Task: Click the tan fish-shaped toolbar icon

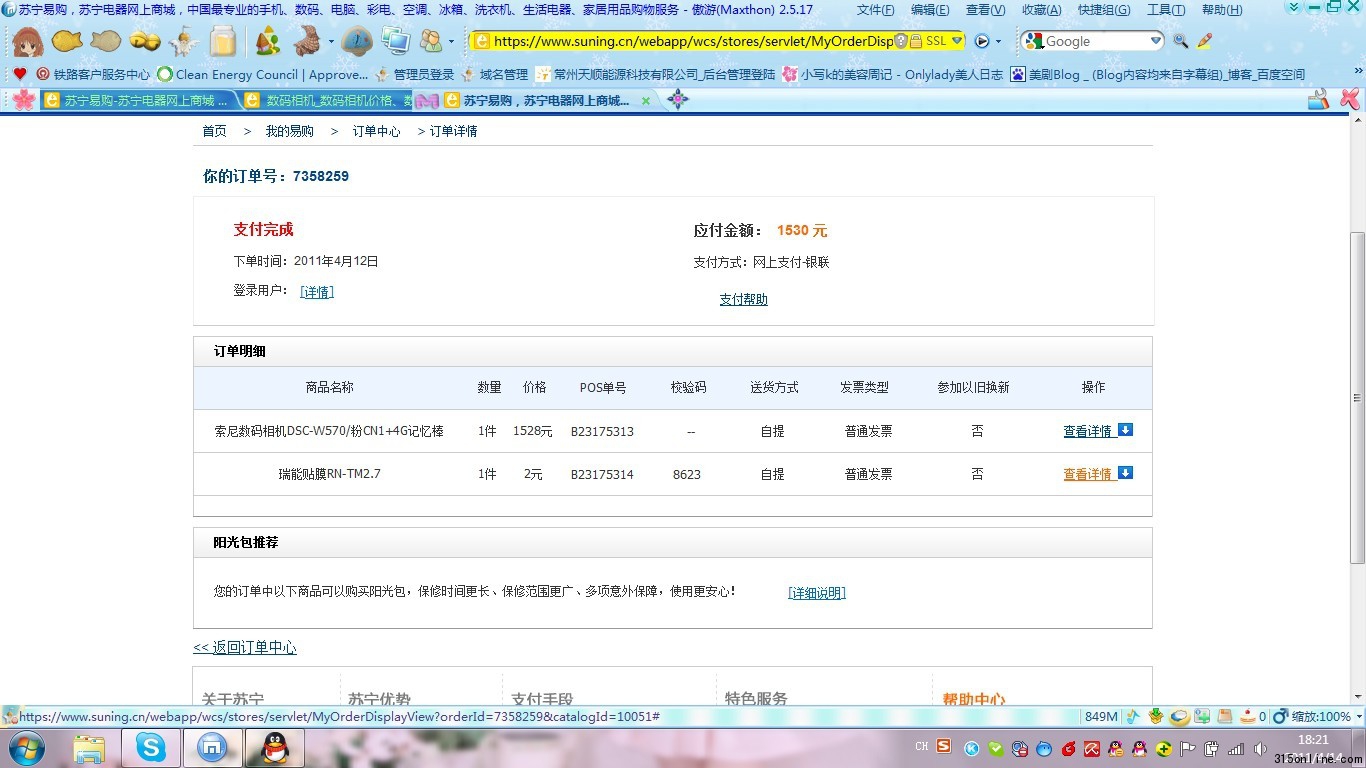Action: pos(105,41)
